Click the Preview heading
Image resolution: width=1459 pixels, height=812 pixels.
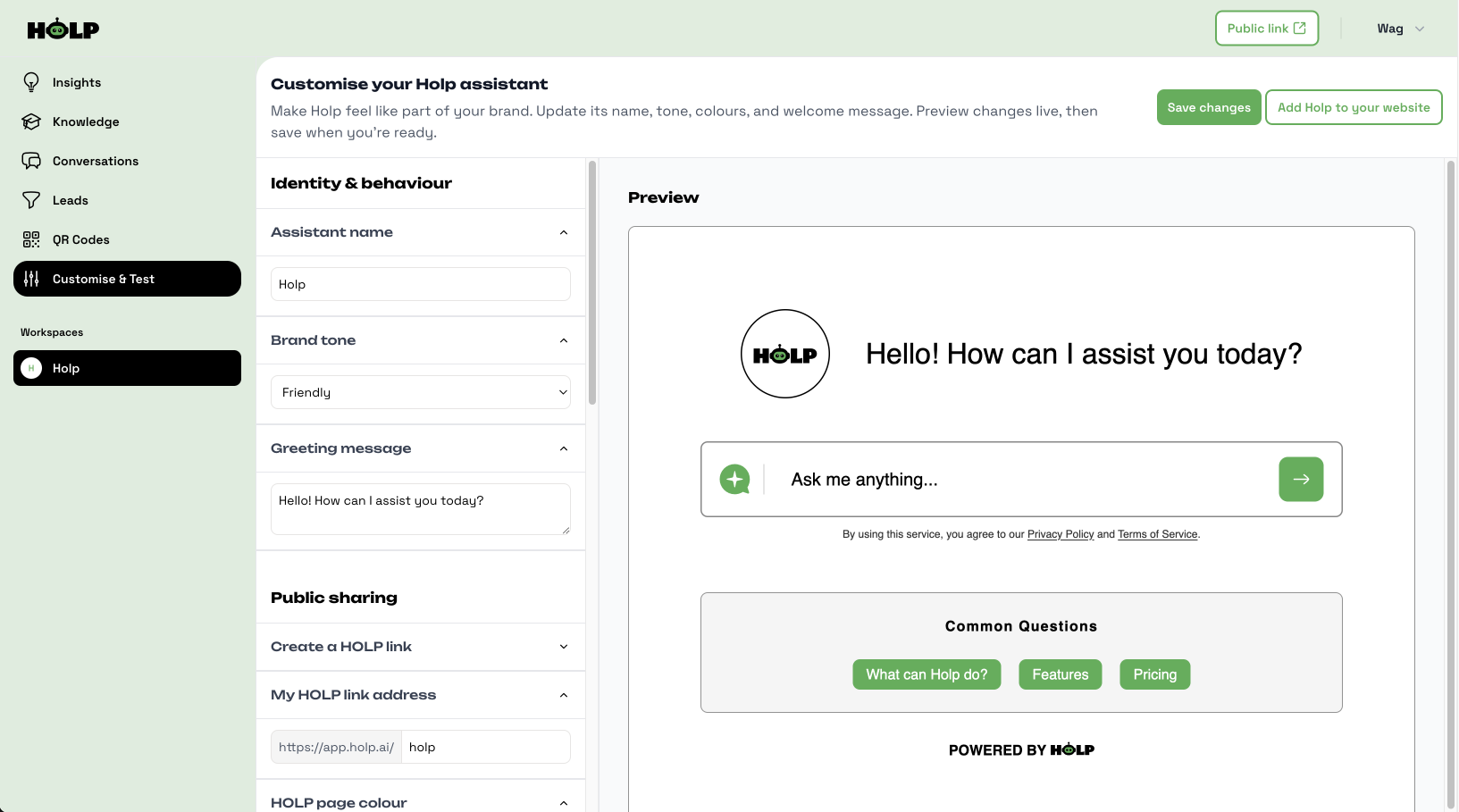click(x=664, y=197)
